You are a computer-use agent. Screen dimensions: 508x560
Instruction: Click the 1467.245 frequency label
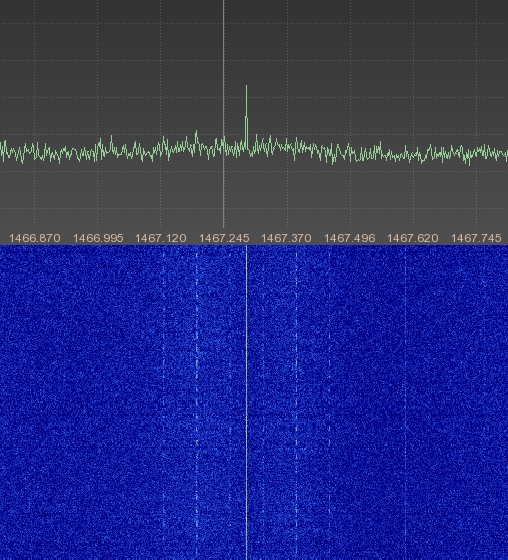tap(224, 238)
